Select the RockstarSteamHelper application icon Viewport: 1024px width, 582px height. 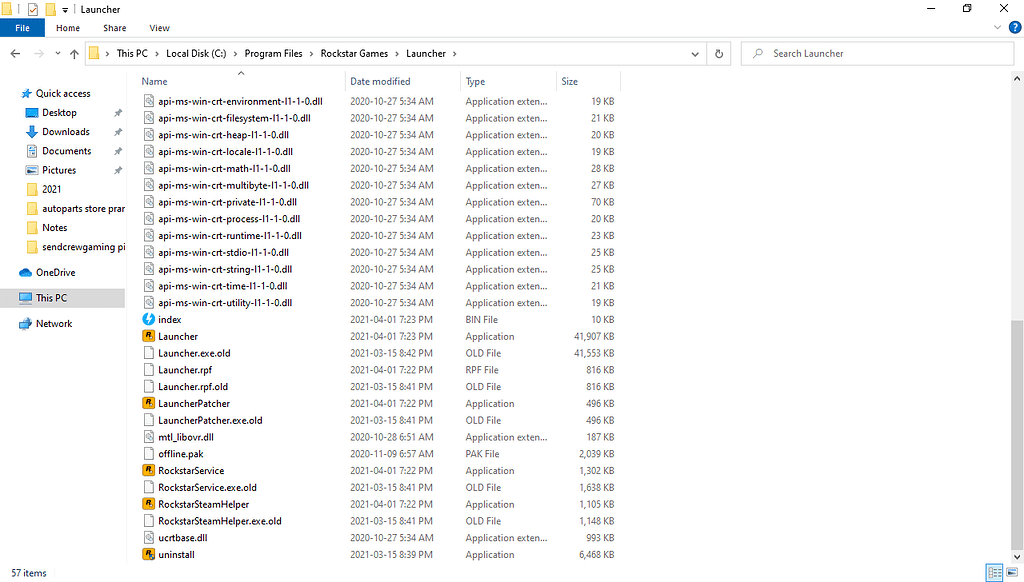[x=148, y=504]
